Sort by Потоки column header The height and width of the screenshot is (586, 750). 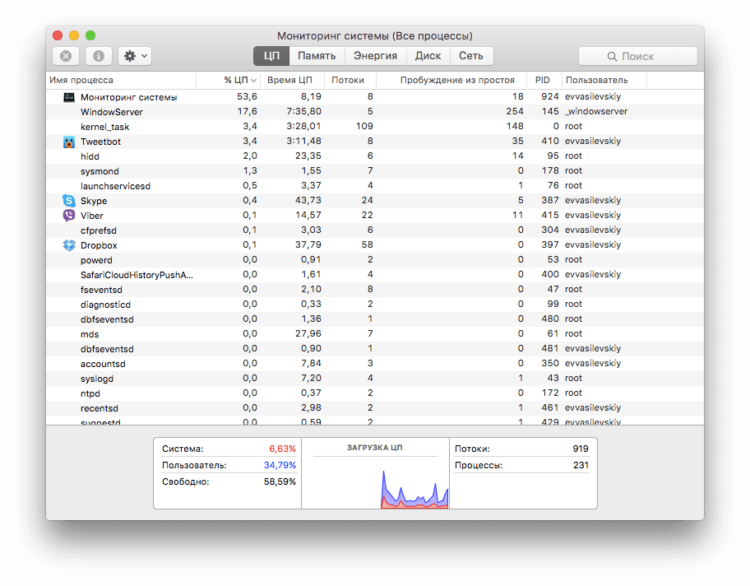pos(348,80)
